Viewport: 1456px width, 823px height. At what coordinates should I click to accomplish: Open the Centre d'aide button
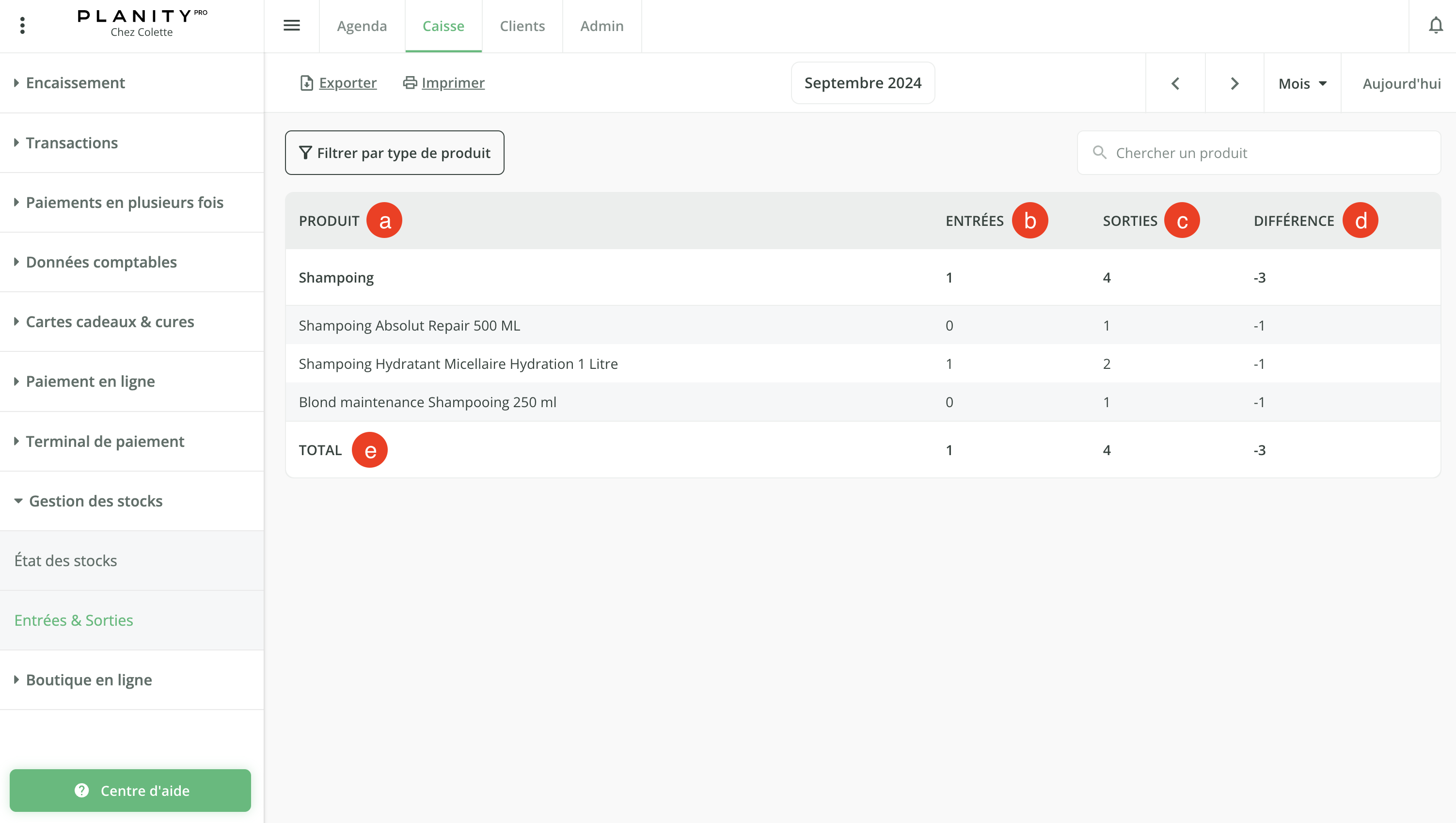[x=130, y=790]
